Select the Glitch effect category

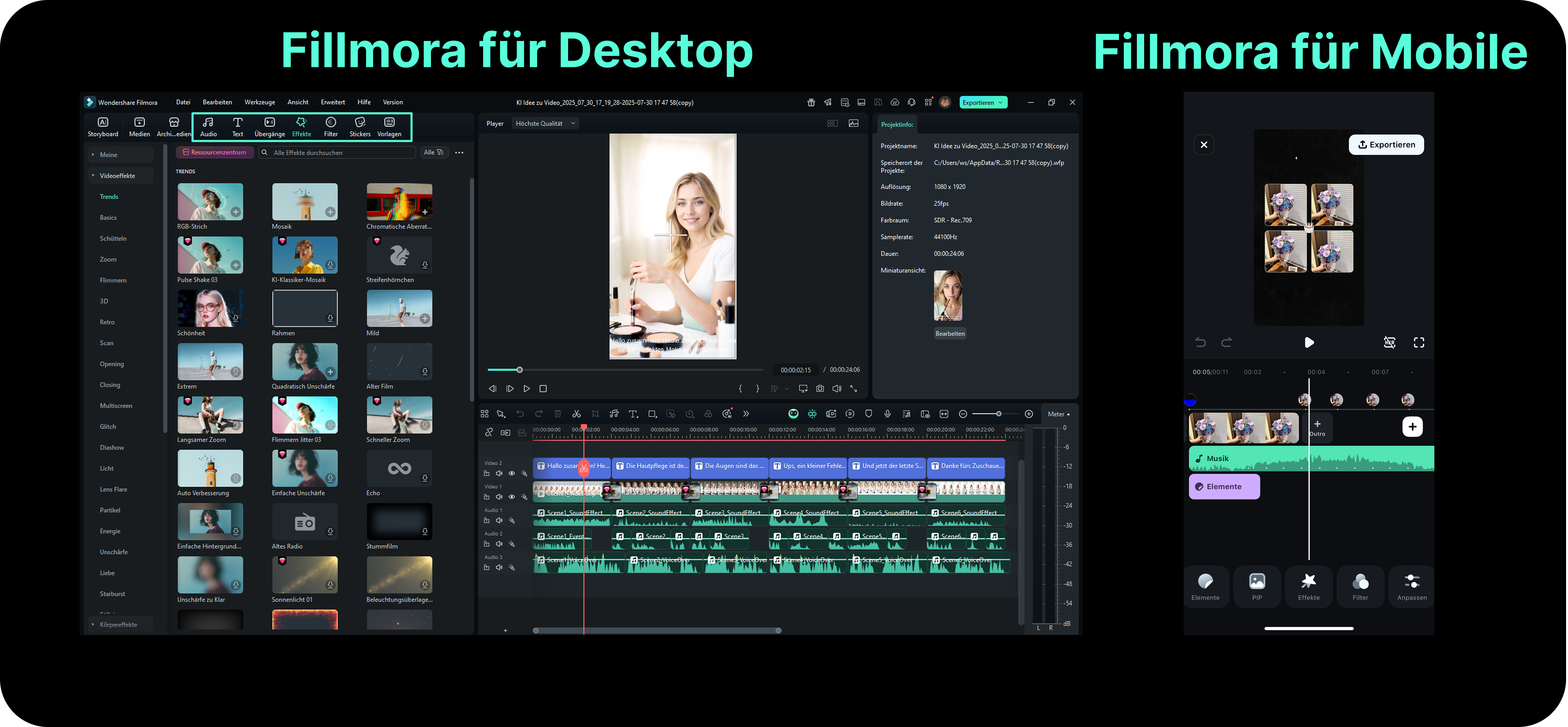(108, 427)
